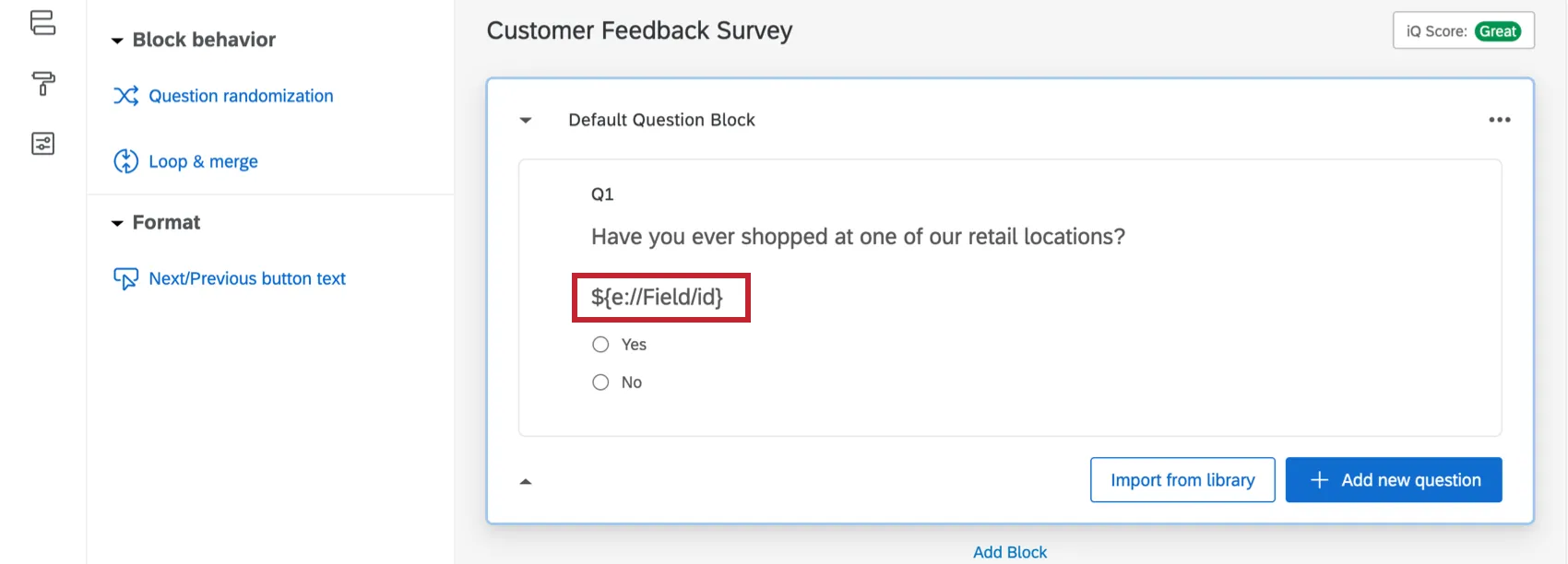Collapse the Block behavior section
This screenshot has height=564, width=1568.
coord(117,40)
